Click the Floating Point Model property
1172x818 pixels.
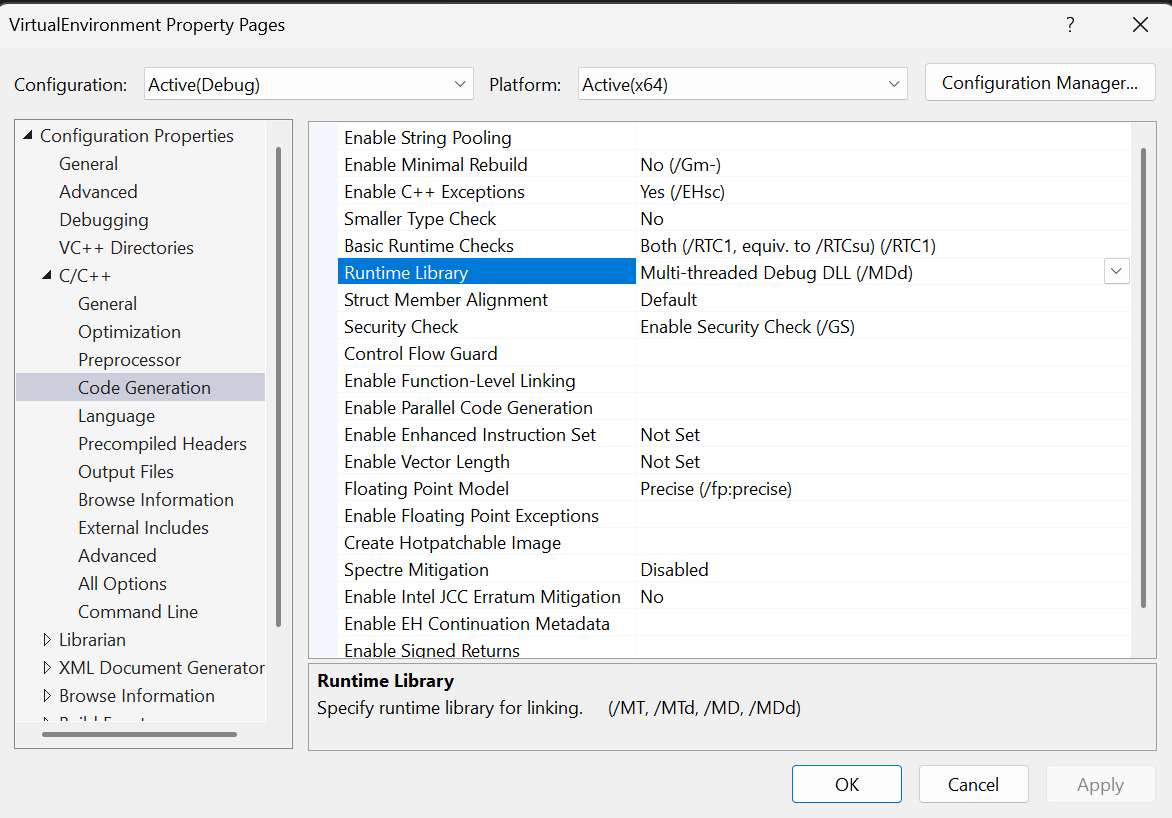(734, 488)
